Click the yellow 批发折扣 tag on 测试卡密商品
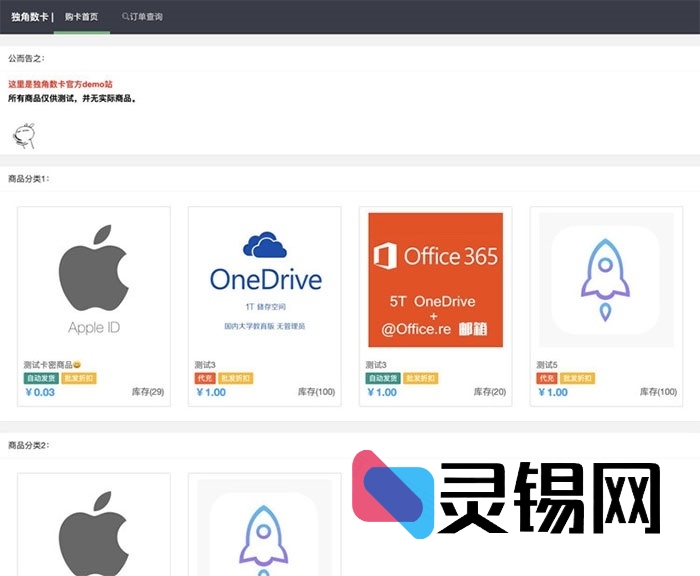The image size is (700, 576). point(79,379)
